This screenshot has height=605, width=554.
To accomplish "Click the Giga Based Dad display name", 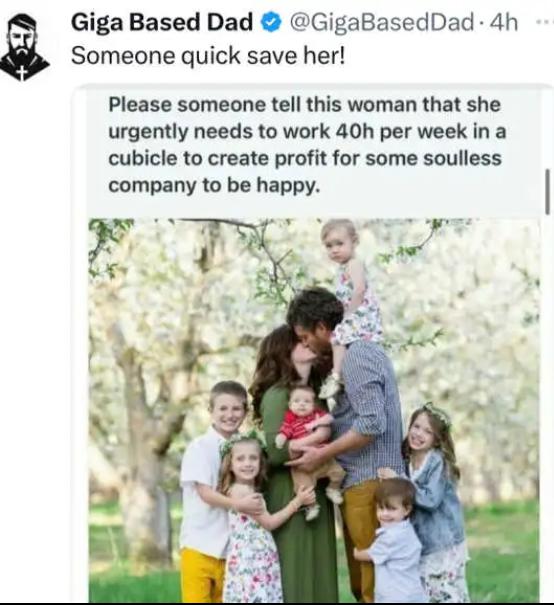I will [162, 22].
